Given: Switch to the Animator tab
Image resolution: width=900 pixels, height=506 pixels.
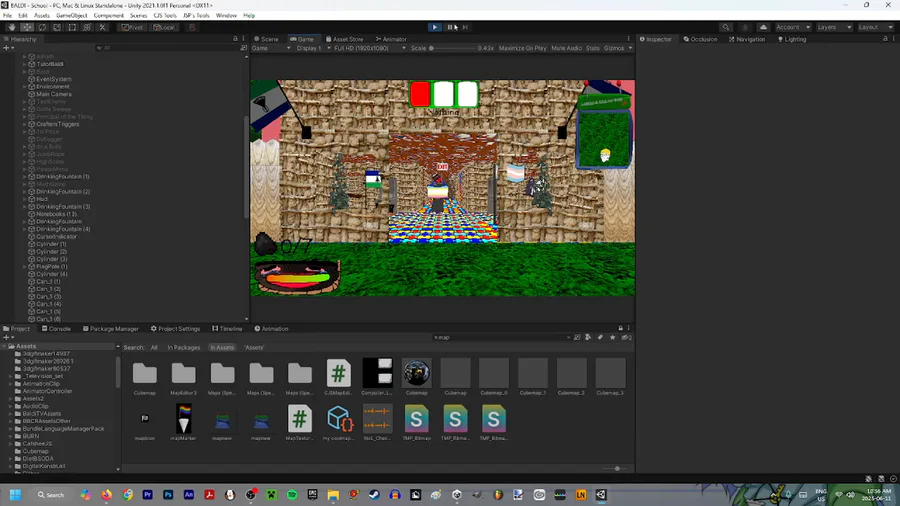Looking at the screenshot, I should pyautogui.click(x=391, y=39).
